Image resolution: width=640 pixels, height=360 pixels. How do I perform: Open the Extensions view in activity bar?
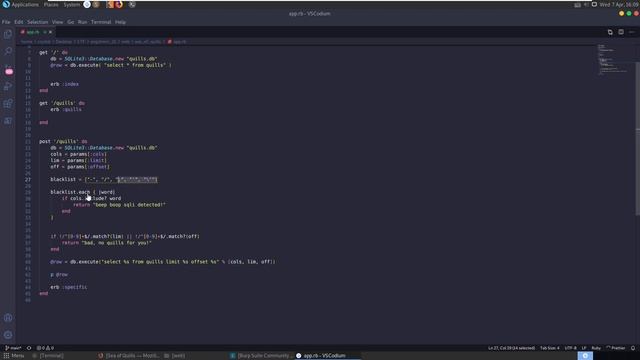click(8, 103)
